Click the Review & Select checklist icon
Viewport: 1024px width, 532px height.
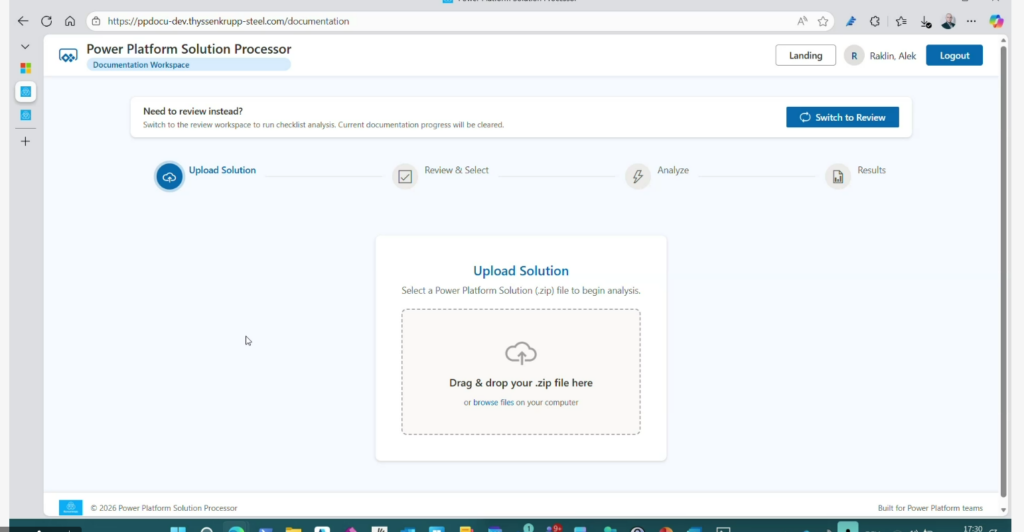coord(405,177)
